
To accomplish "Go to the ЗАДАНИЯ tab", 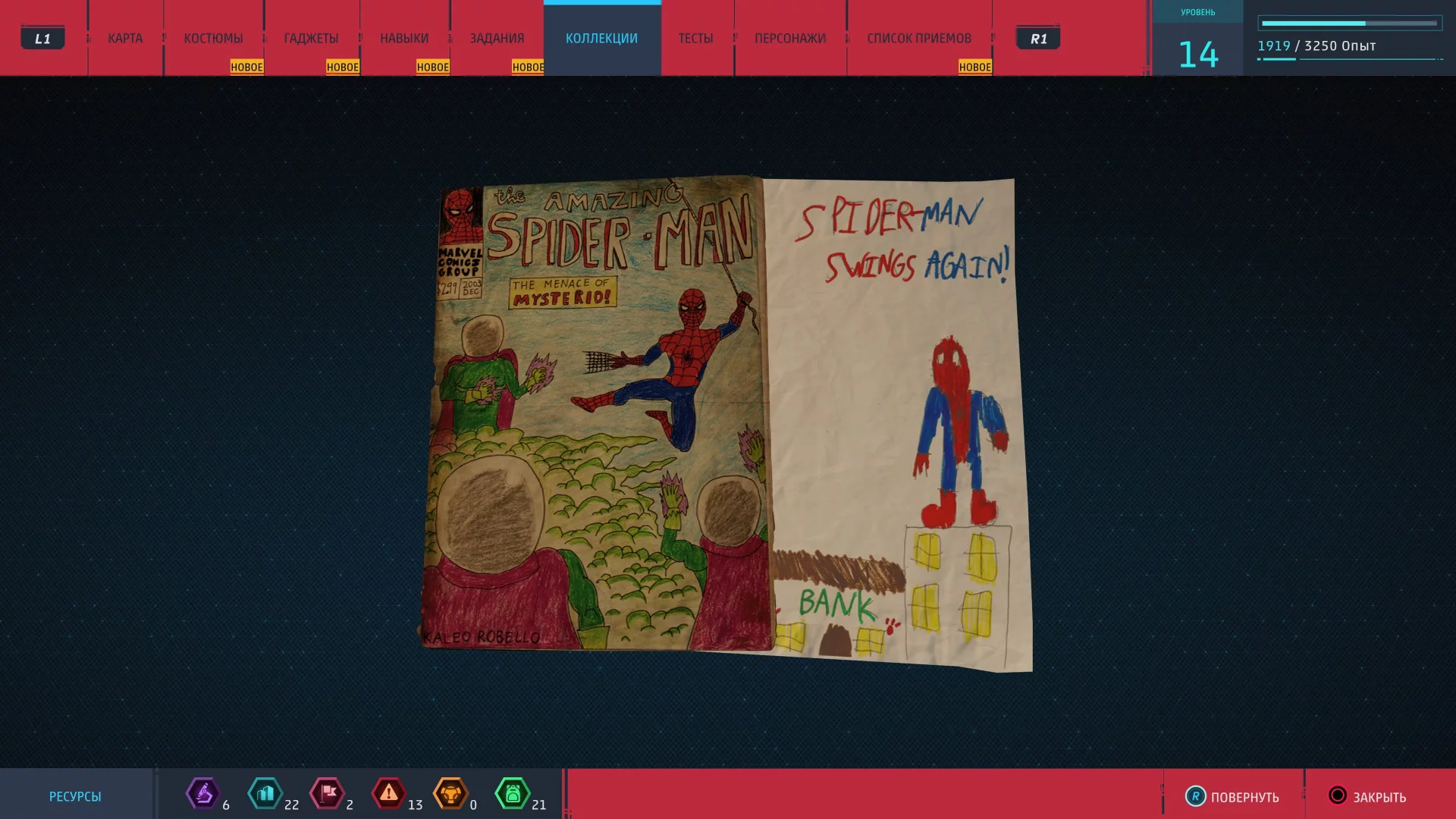I will click(x=497, y=38).
